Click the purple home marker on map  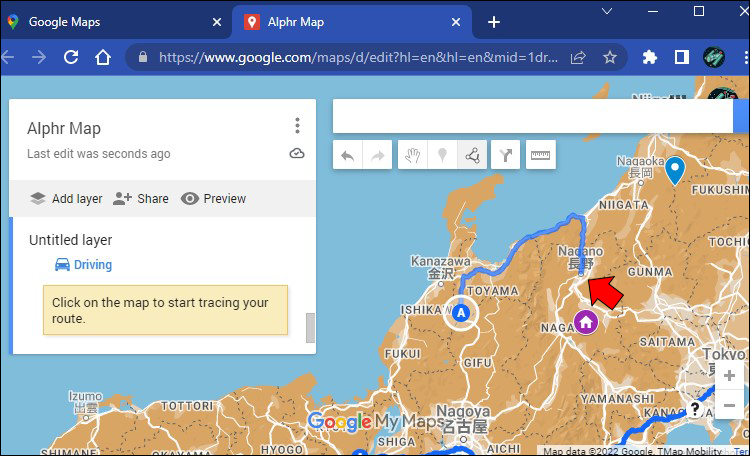[x=586, y=322]
